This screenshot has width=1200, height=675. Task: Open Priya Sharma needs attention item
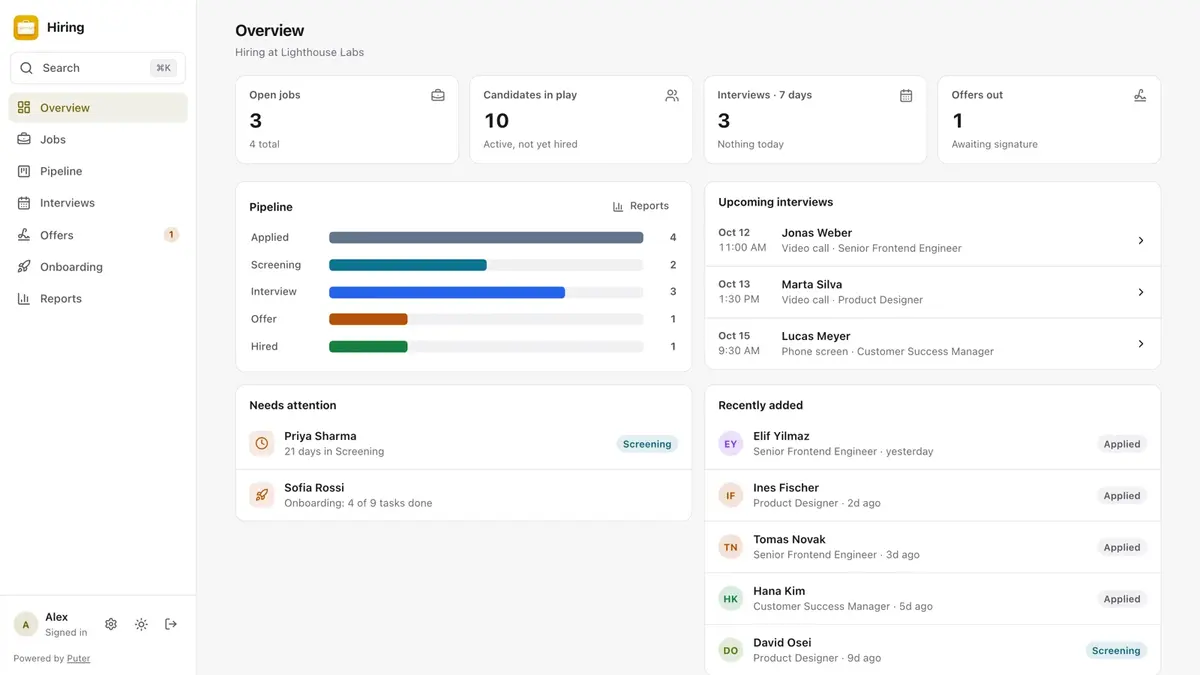[464, 444]
